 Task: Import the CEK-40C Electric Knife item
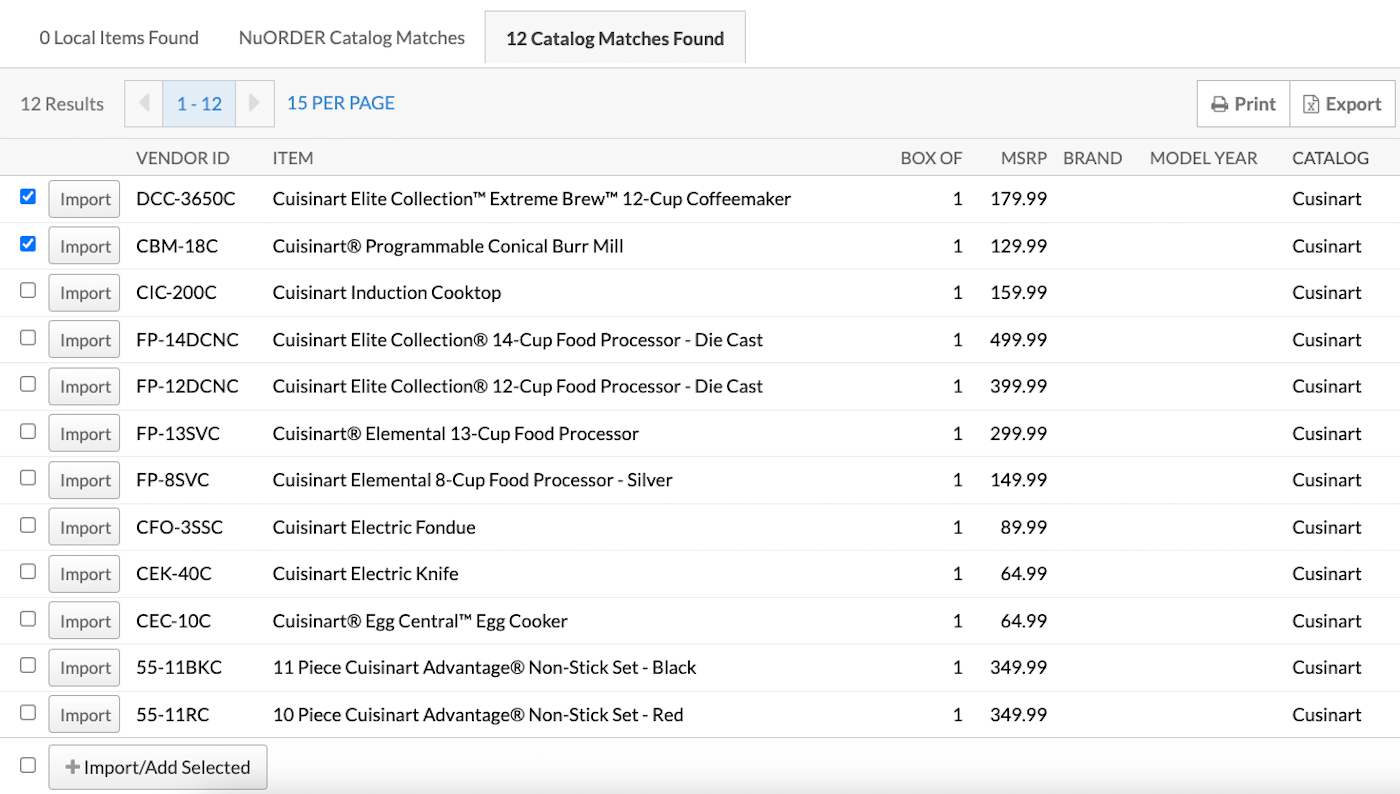click(84, 573)
